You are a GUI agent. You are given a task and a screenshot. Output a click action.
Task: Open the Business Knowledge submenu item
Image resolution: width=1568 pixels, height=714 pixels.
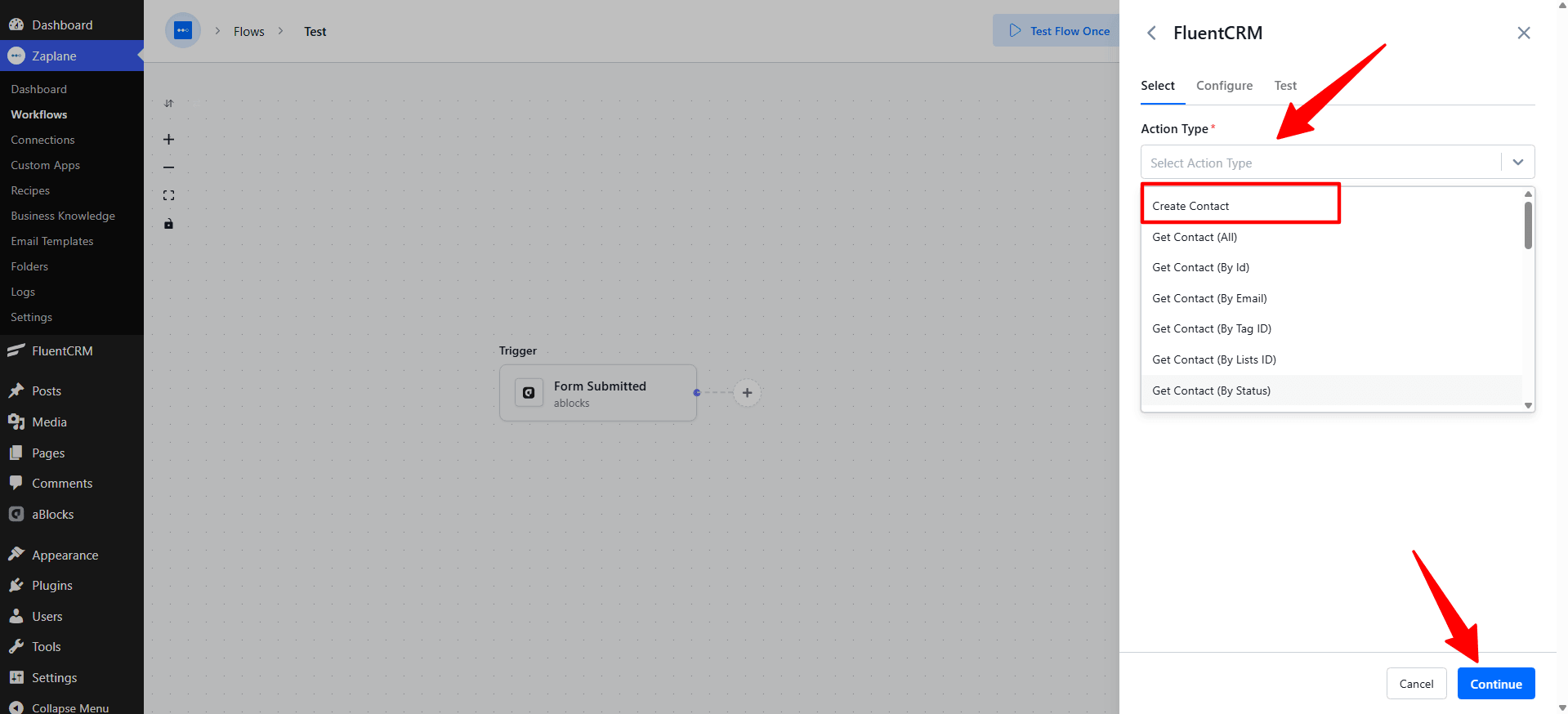[x=63, y=216]
